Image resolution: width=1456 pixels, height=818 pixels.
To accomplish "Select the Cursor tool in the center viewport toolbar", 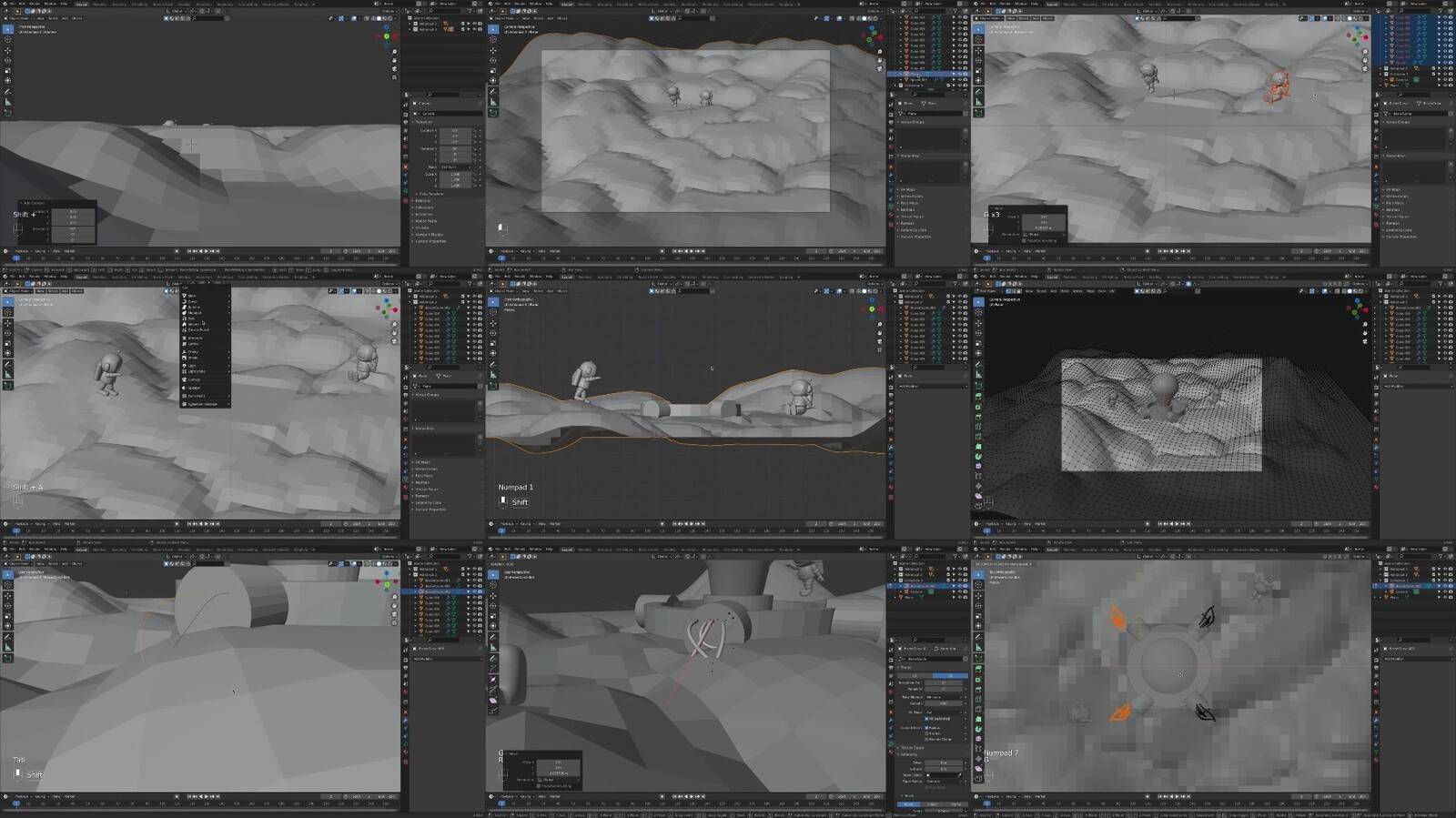I will (493, 311).
